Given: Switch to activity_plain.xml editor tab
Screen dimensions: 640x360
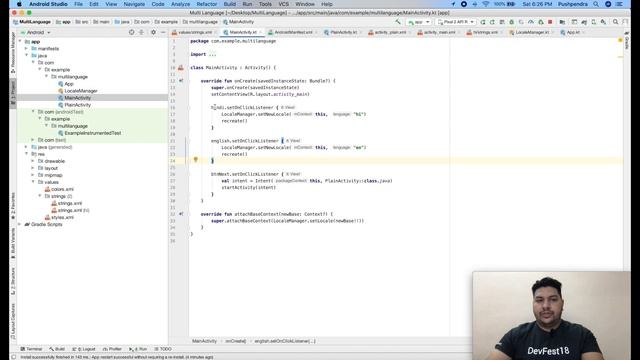Looking at the screenshot, I should (x=390, y=32).
